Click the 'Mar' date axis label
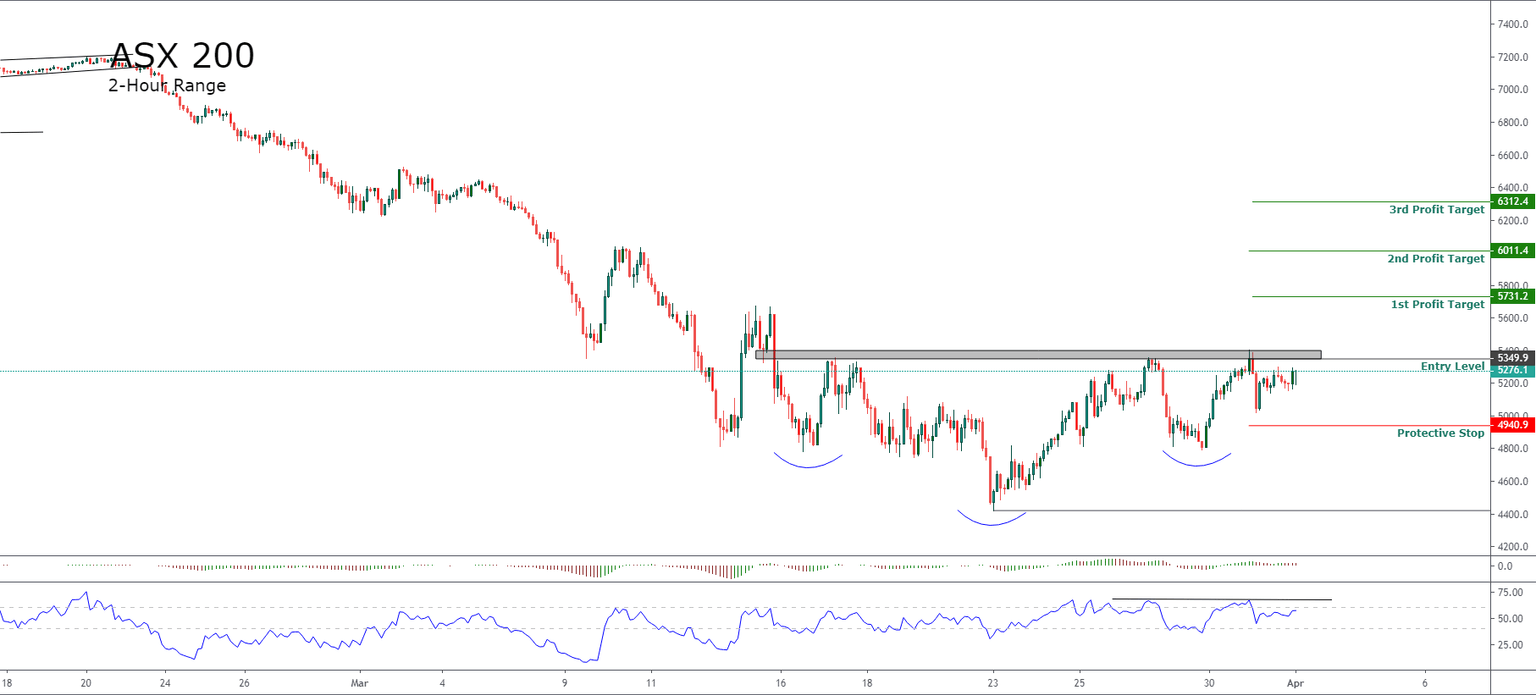Image resolution: width=1536 pixels, height=695 pixels. [359, 685]
